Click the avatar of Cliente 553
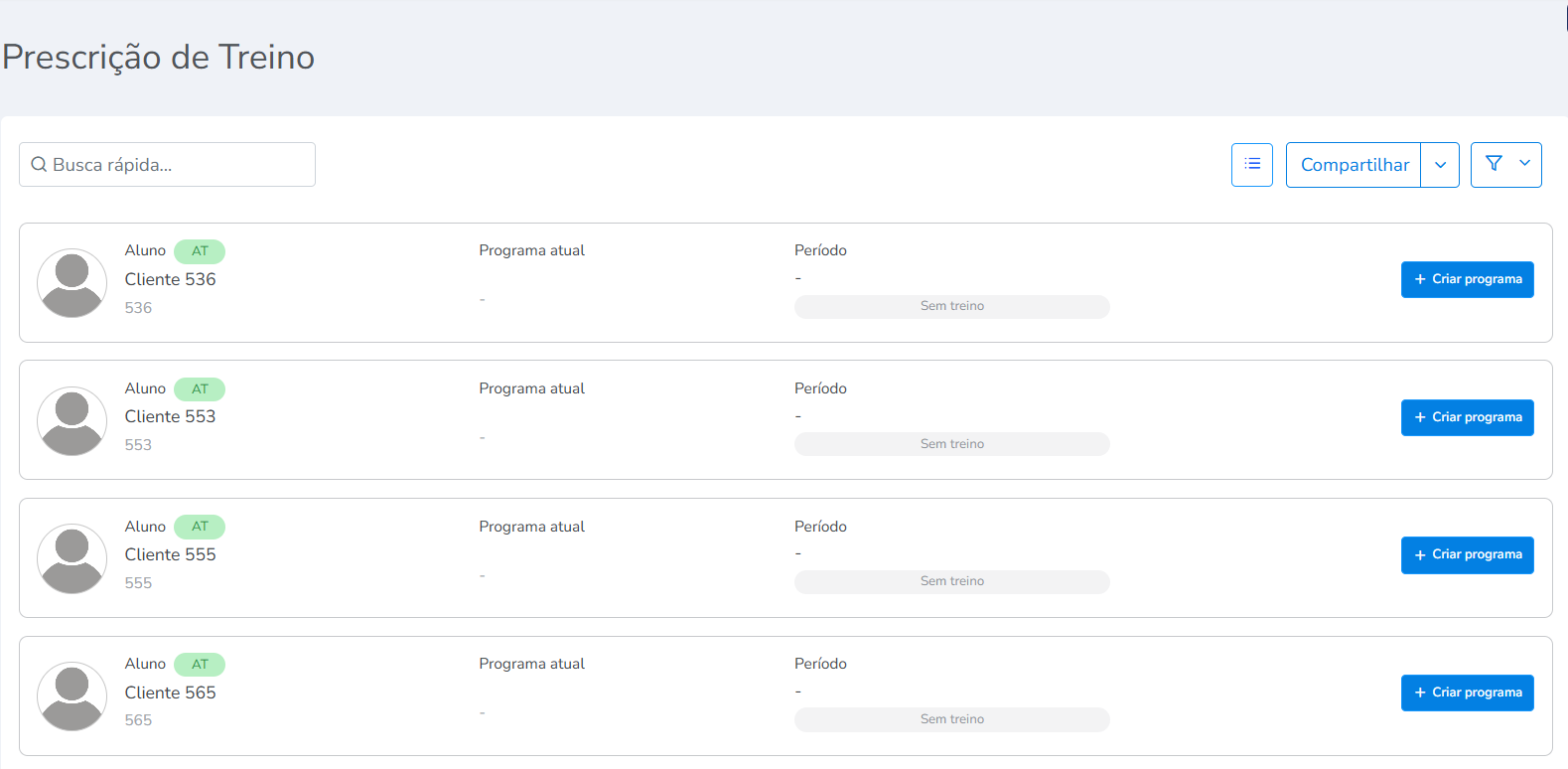Image resolution: width=1568 pixels, height=769 pixels. point(71,421)
